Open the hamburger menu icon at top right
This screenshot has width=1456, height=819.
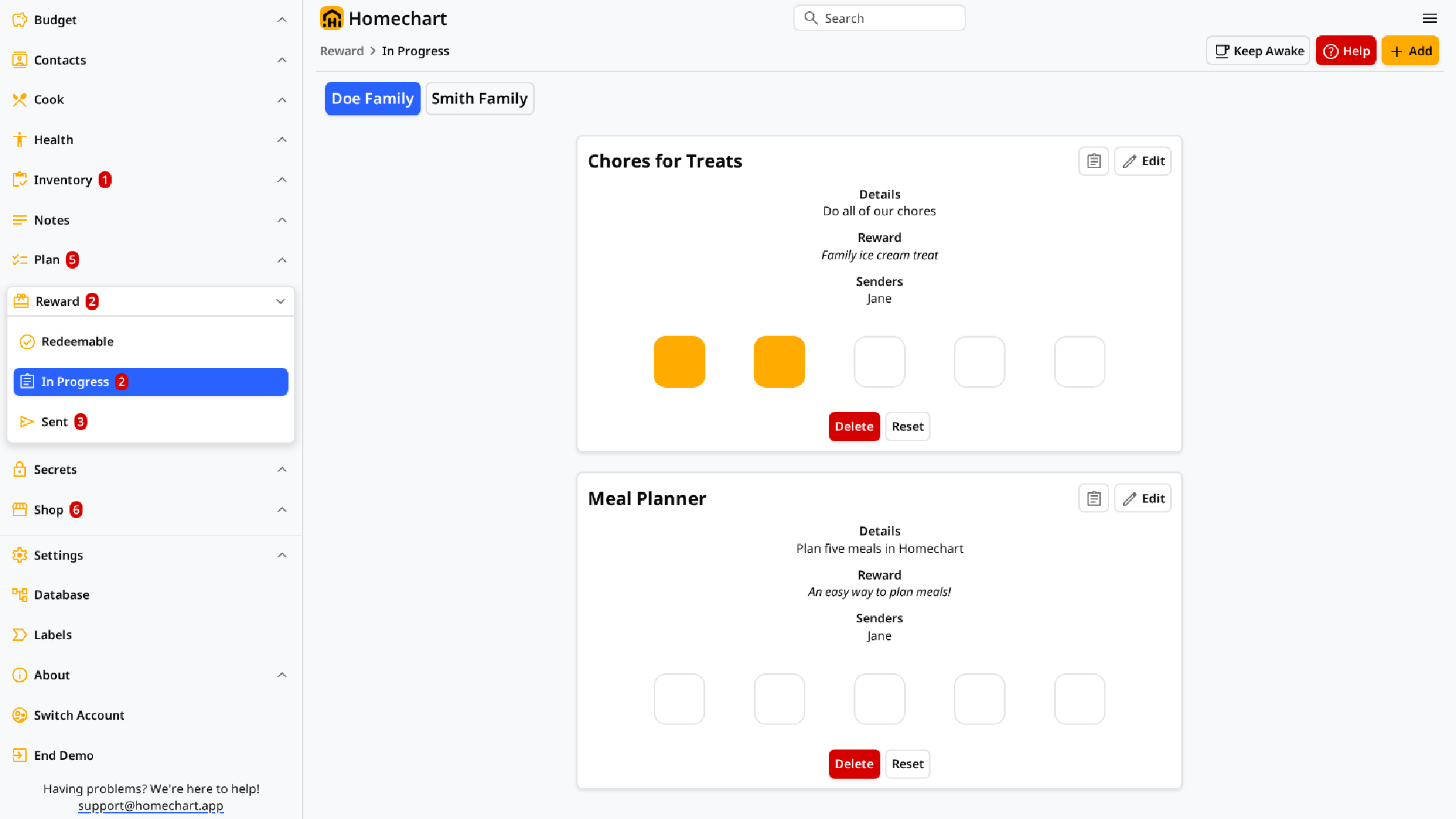1429,19
